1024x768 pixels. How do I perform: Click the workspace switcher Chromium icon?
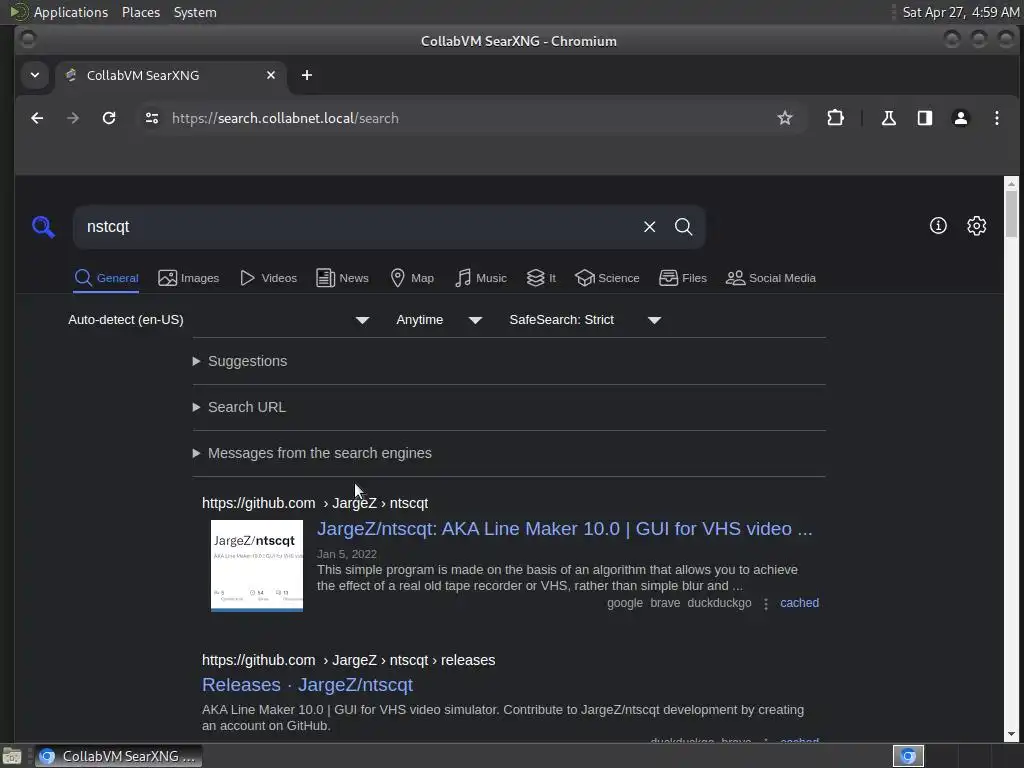point(908,756)
